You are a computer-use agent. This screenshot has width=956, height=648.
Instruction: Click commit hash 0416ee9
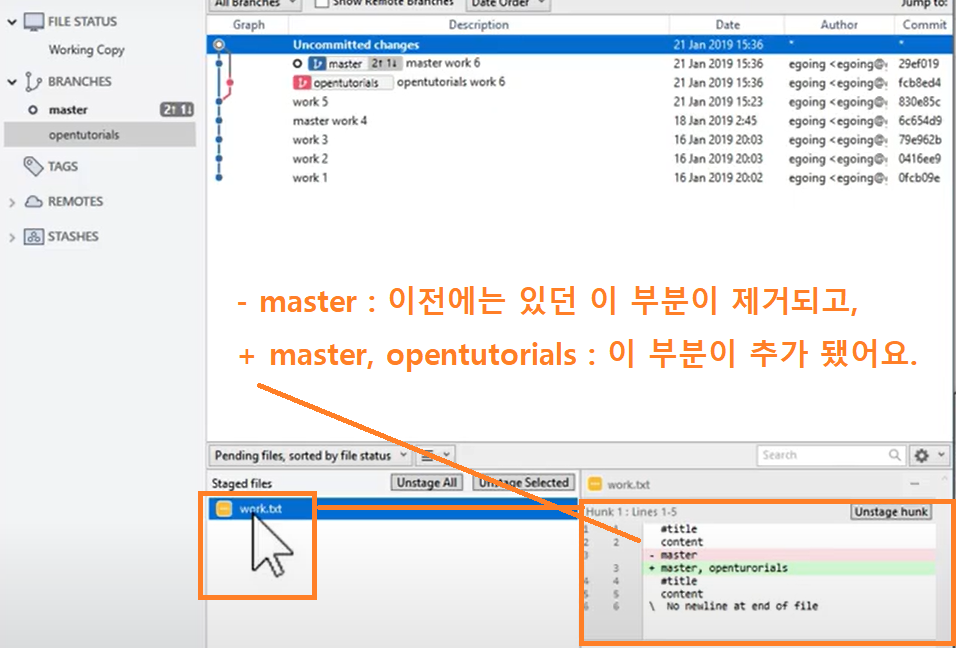pos(919,159)
